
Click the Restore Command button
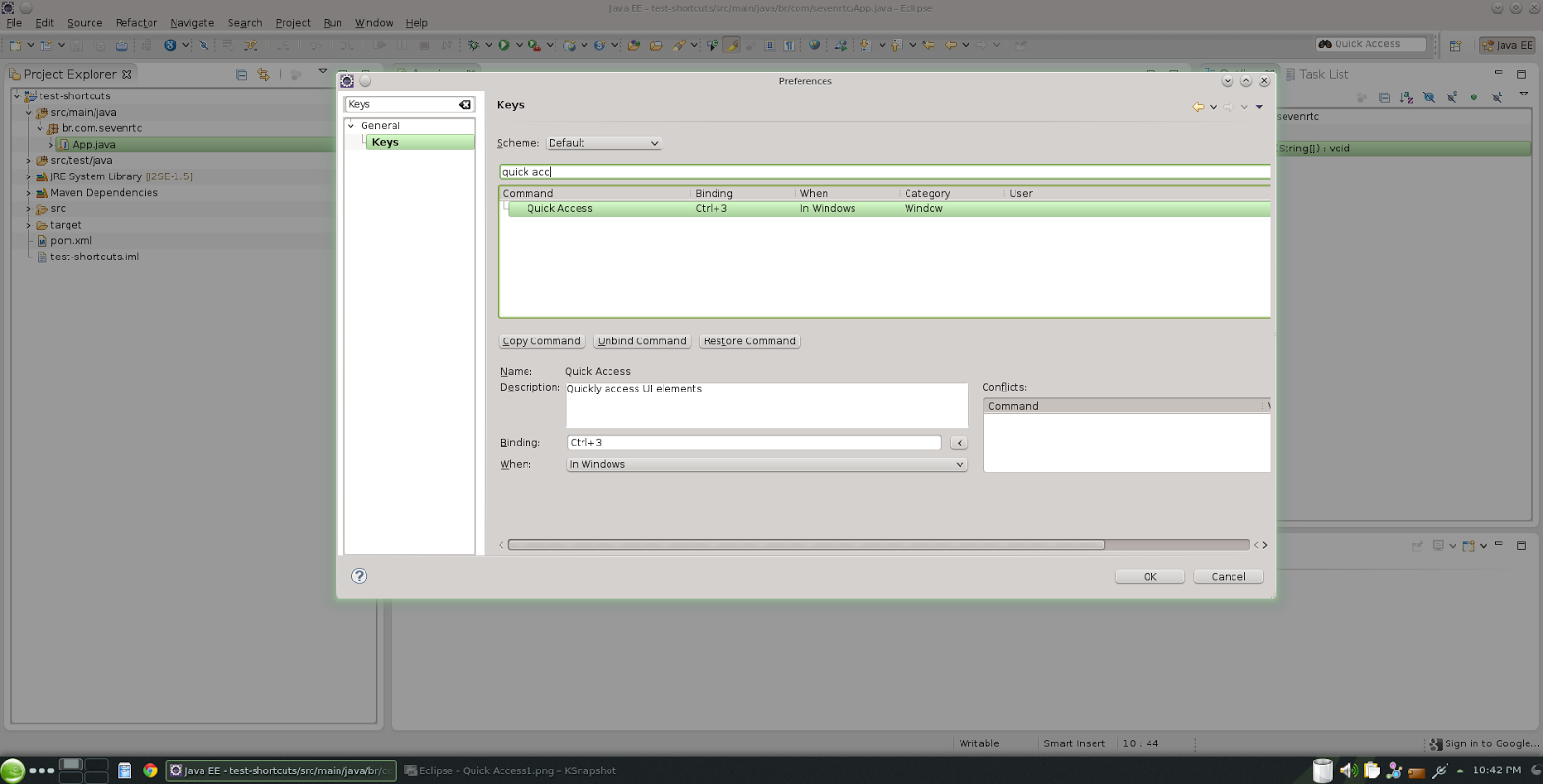(x=749, y=341)
